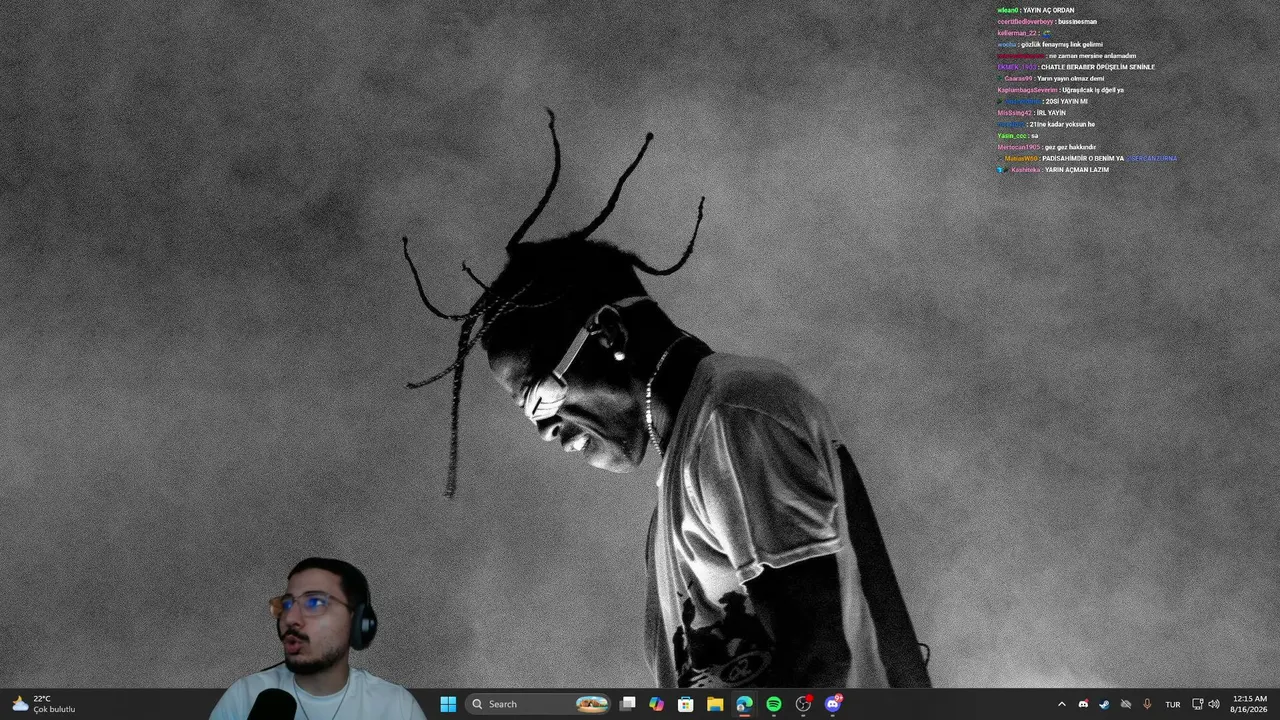Click chat message "gözlük fenaymış link gelirmi"

pos(1062,44)
